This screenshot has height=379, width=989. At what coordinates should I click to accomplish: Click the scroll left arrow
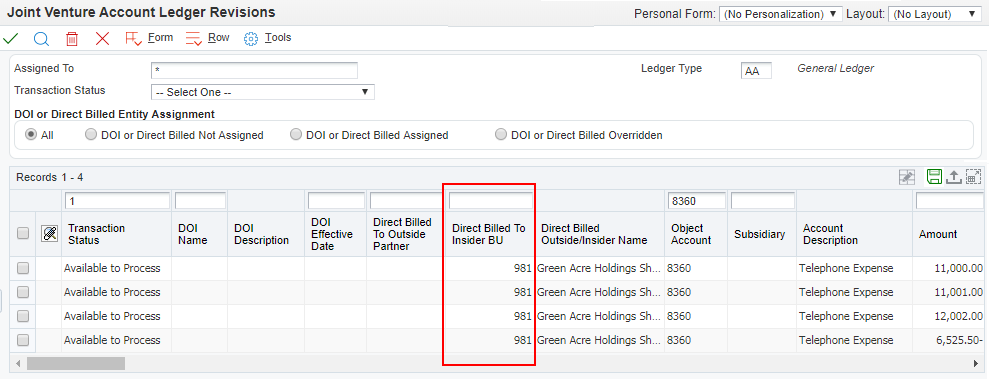18,364
